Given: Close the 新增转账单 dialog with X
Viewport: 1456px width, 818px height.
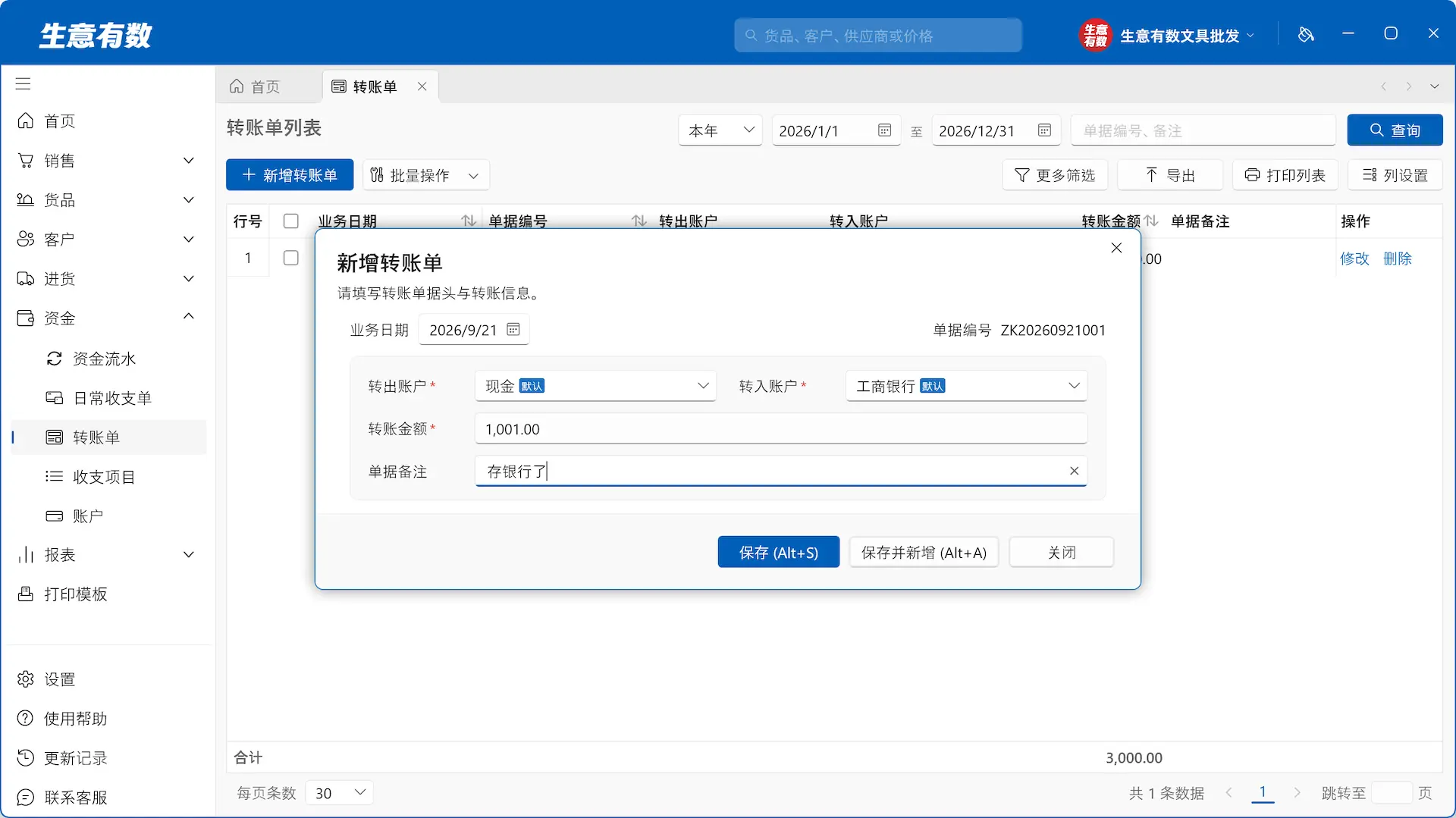Looking at the screenshot, I should pyautogui.click(x=1116, y=248).
